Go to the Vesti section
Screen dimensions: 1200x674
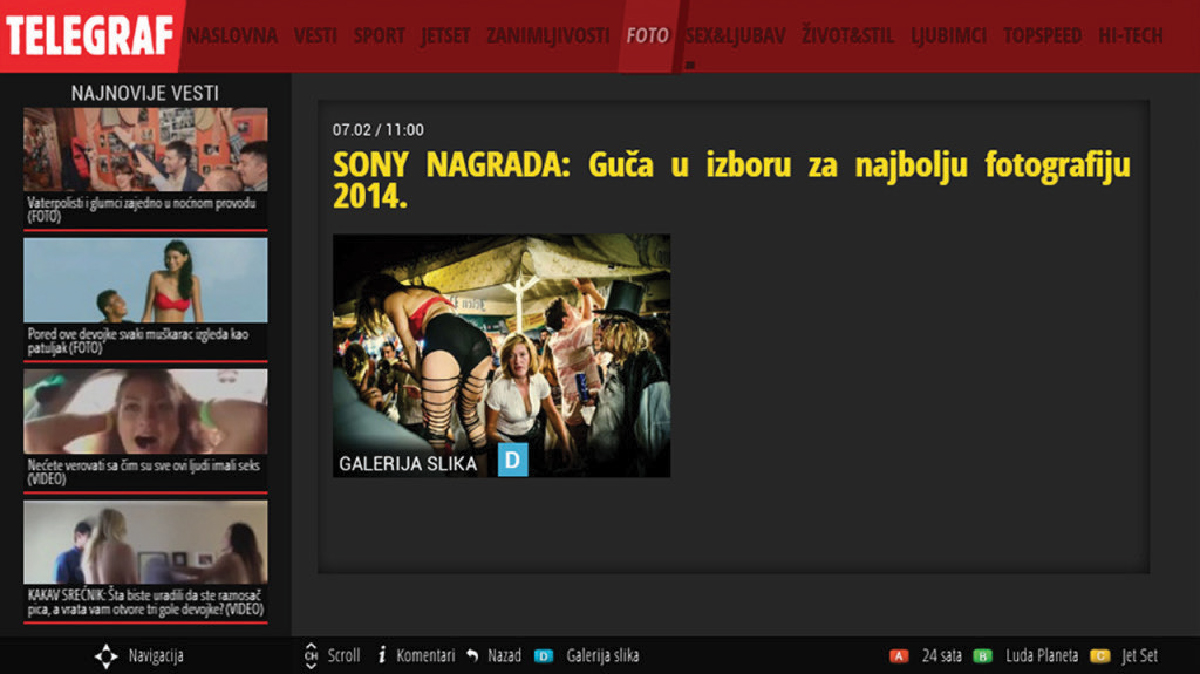[x=315, y=36]
